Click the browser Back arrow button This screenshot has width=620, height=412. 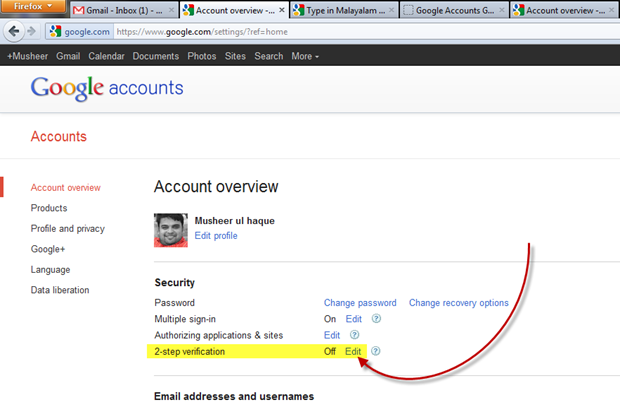pos(12,31)
